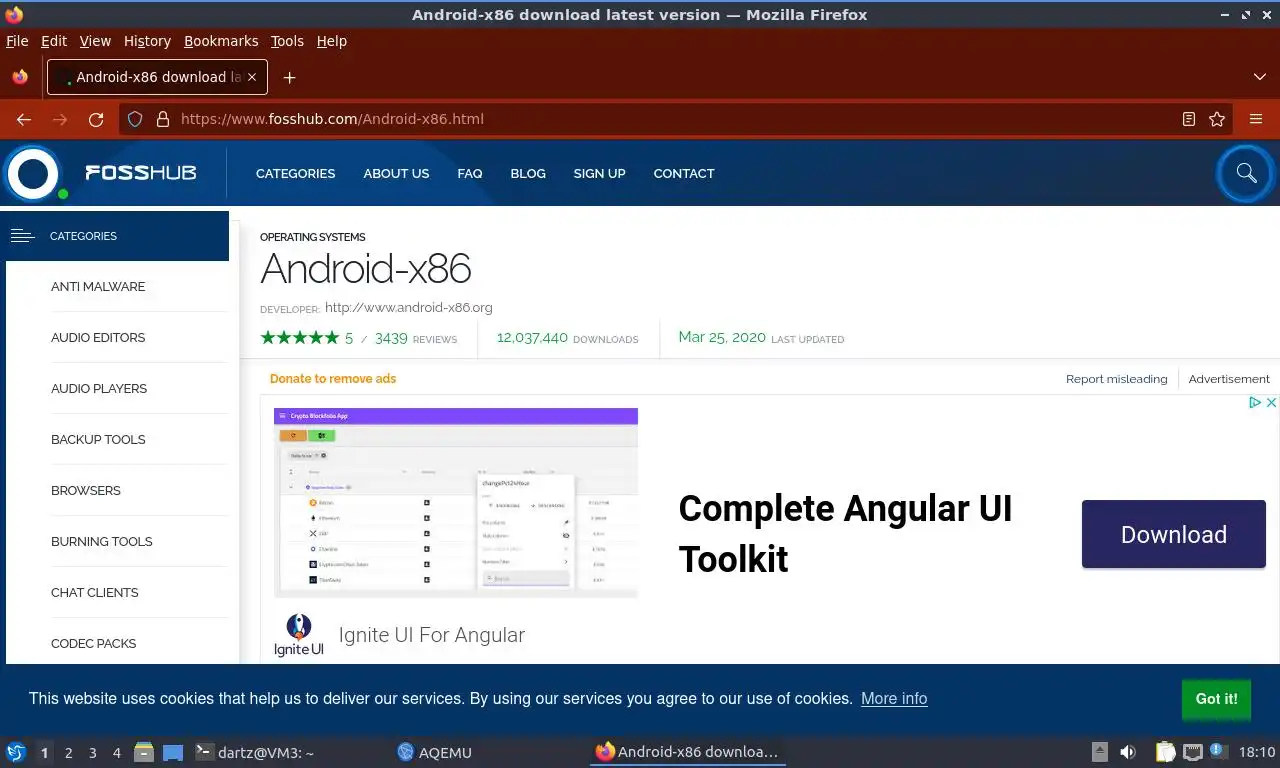The image size is (1280, 768).
Task: Click the Complete Angular UI Toolkit headline
Action: pyautogui.click(x=846, y=533)
